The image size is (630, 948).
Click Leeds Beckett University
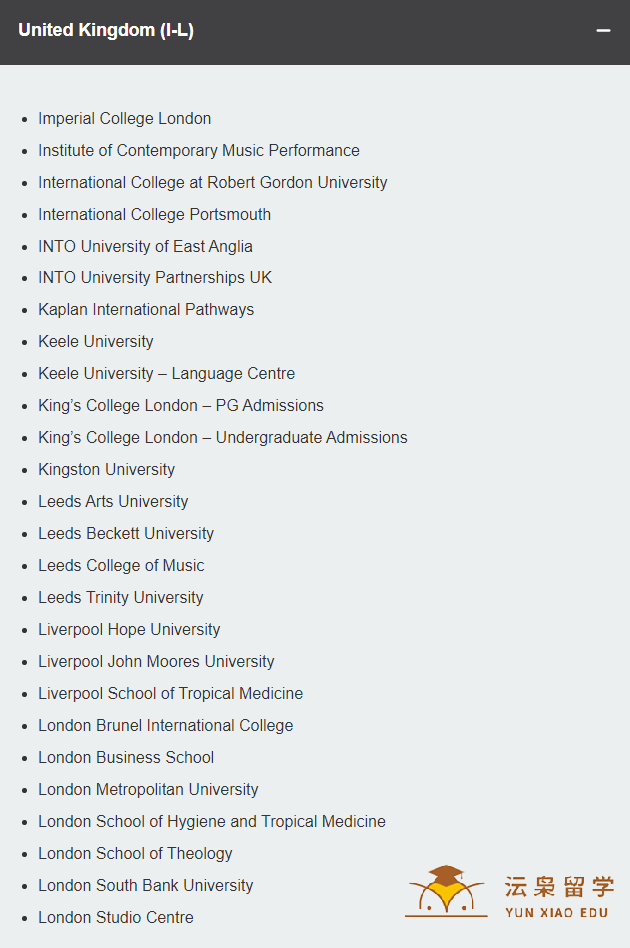click(126, 534)
